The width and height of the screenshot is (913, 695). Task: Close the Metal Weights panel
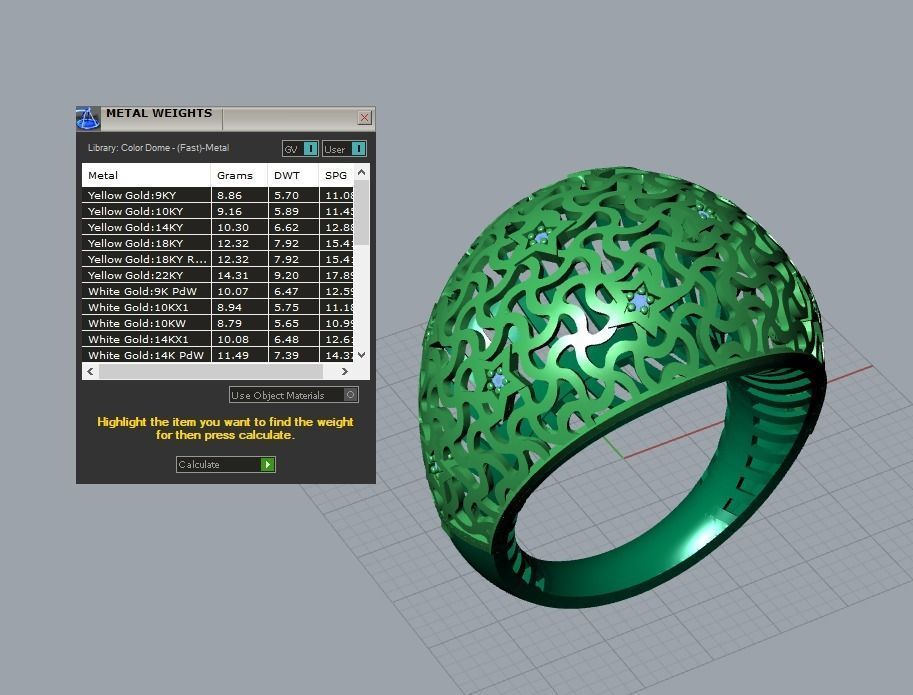click(x=365, y=118)
